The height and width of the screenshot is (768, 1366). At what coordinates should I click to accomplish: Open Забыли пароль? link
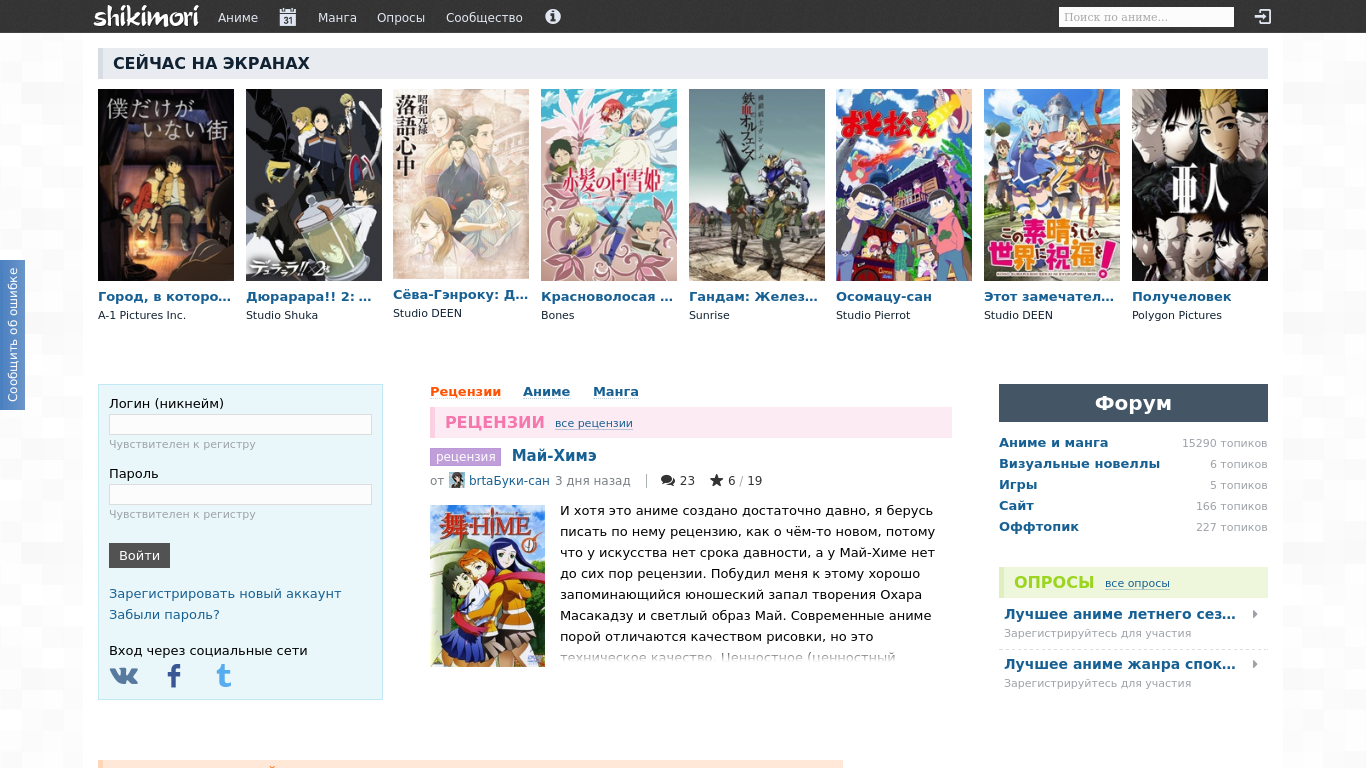164,615
